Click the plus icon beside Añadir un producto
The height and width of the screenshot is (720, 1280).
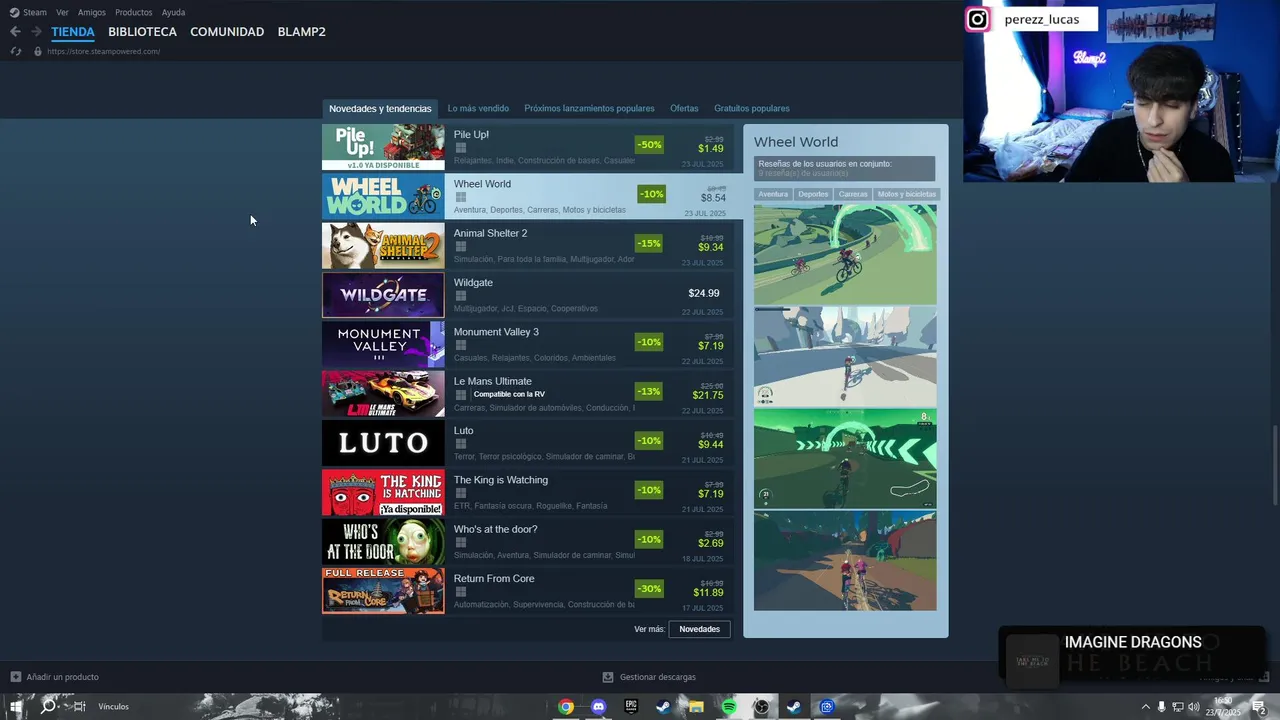click(15, 677)
